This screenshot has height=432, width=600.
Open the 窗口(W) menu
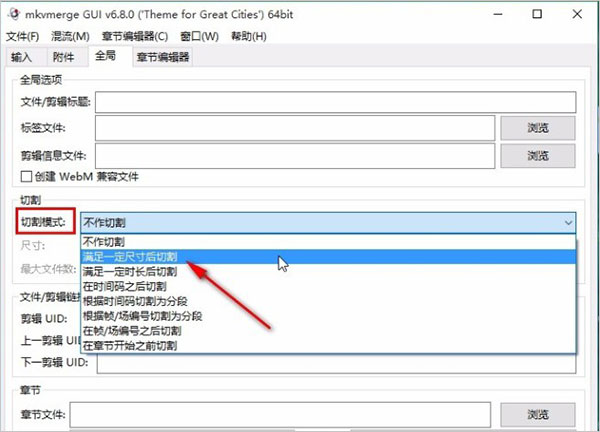click(x=199, y=36)
